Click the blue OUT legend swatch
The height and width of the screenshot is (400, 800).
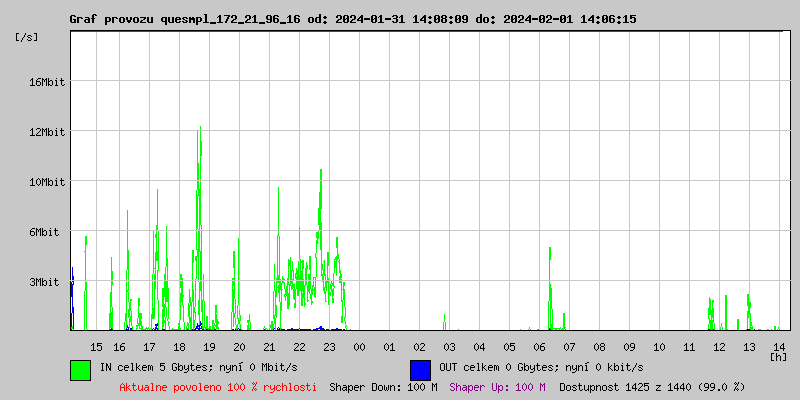[420, 369]
